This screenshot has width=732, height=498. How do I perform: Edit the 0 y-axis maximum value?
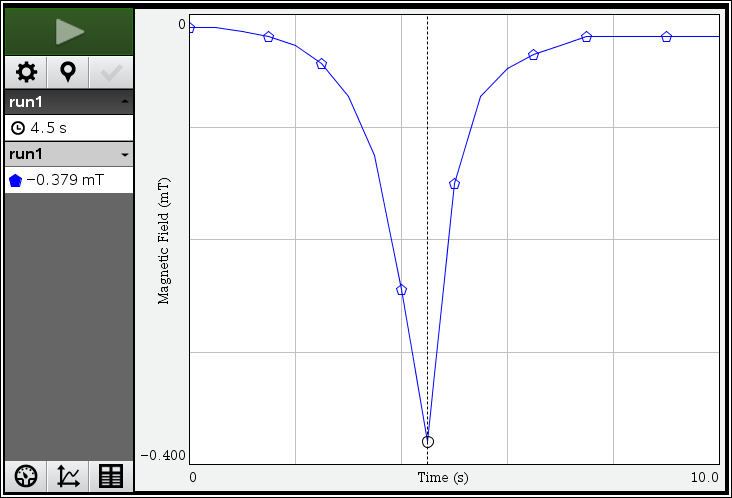pyautogui.click(x=181, y=24)
